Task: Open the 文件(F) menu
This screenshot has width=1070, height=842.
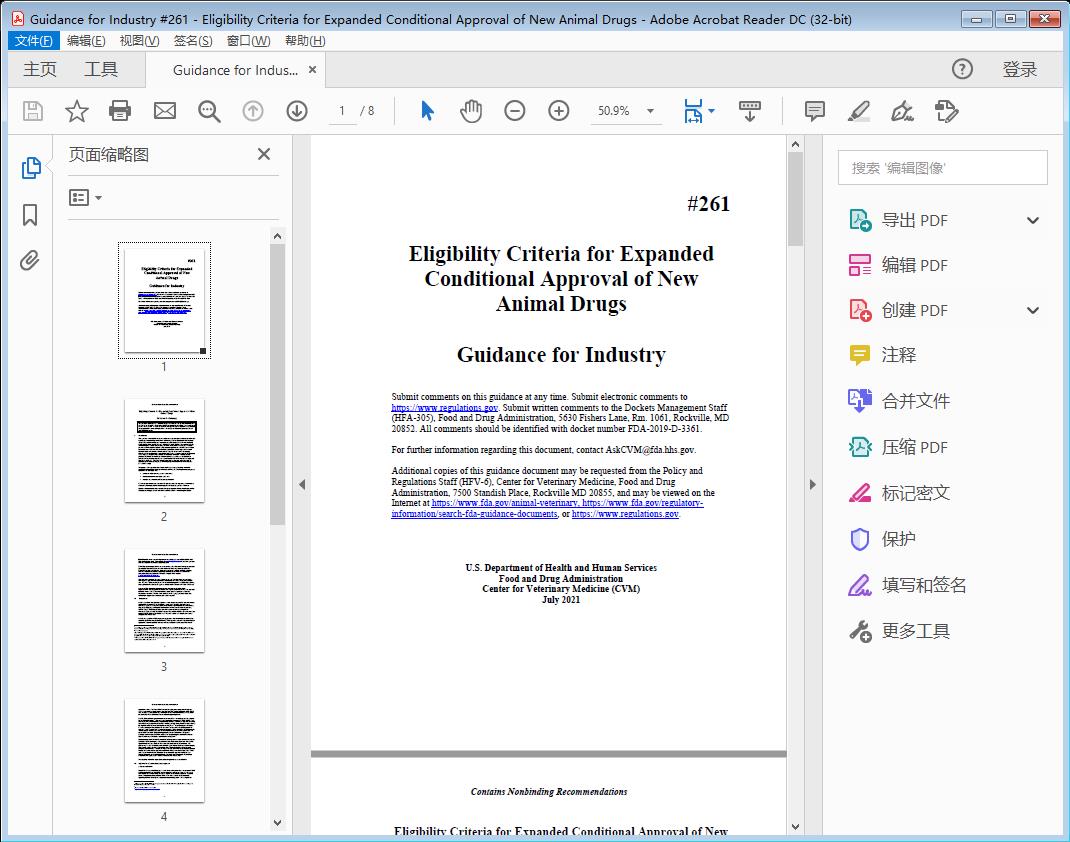Action: coord(34,41)
